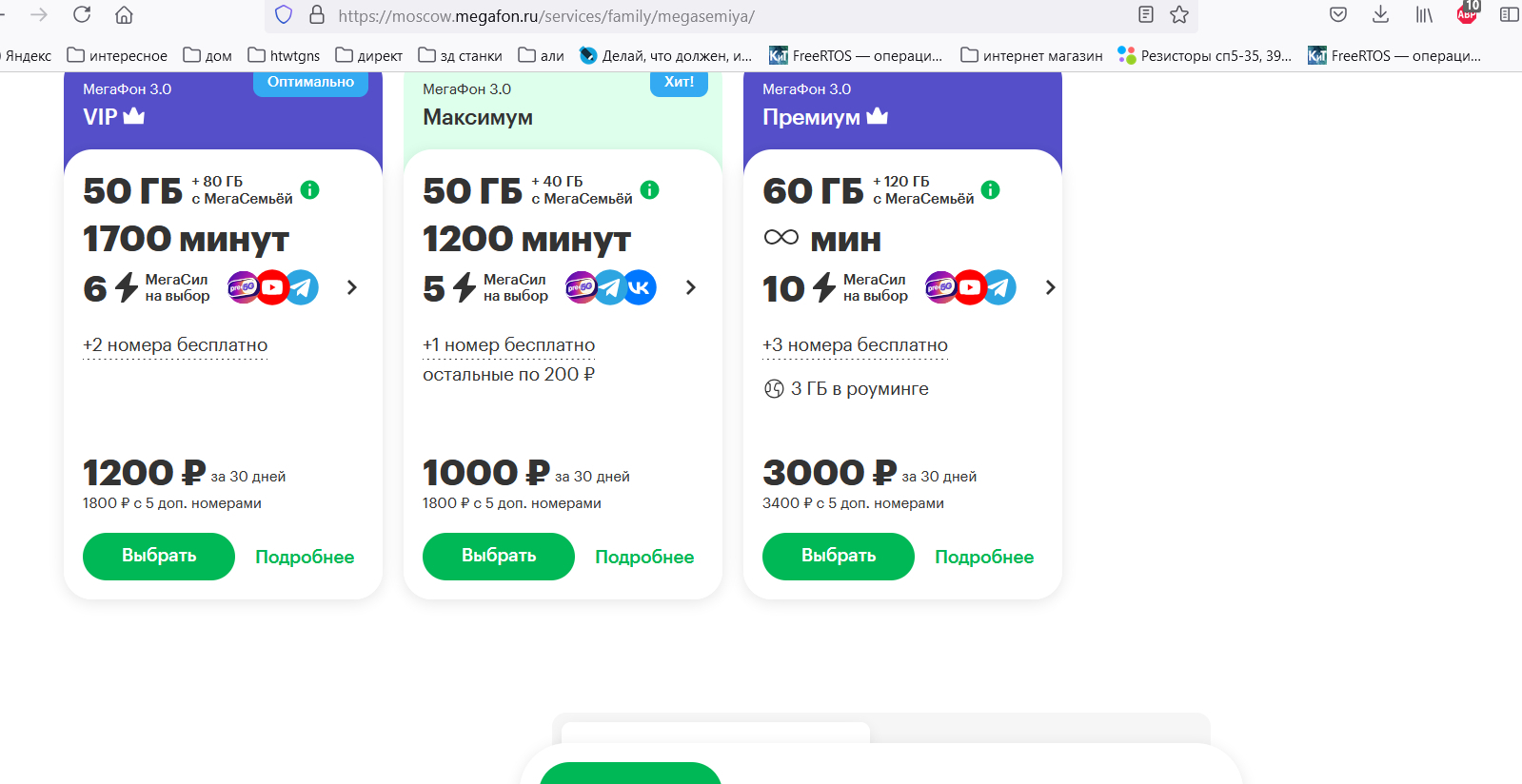This screenshot has width=1522, height=784.
Task: Open the Adblock Plus extension icon
Action: pos(1468,13)
